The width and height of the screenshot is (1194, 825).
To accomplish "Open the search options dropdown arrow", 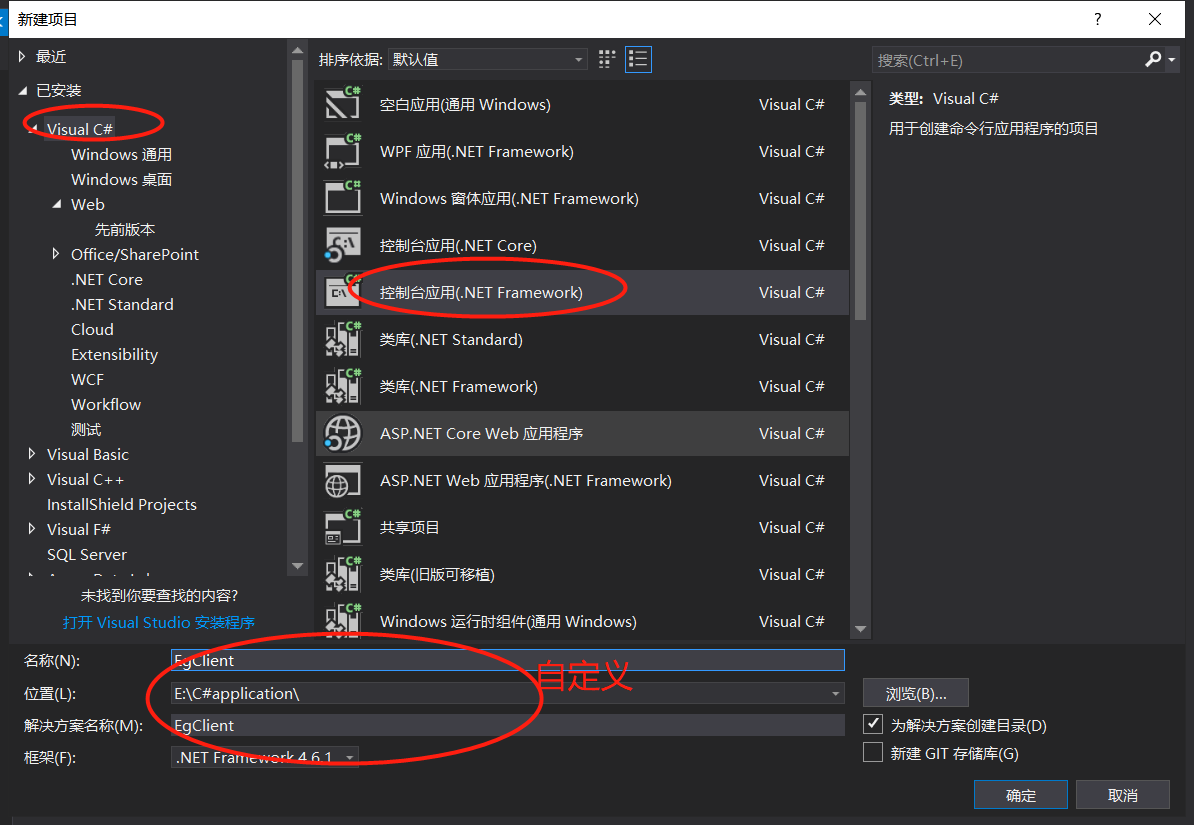I will [1172, 59].
